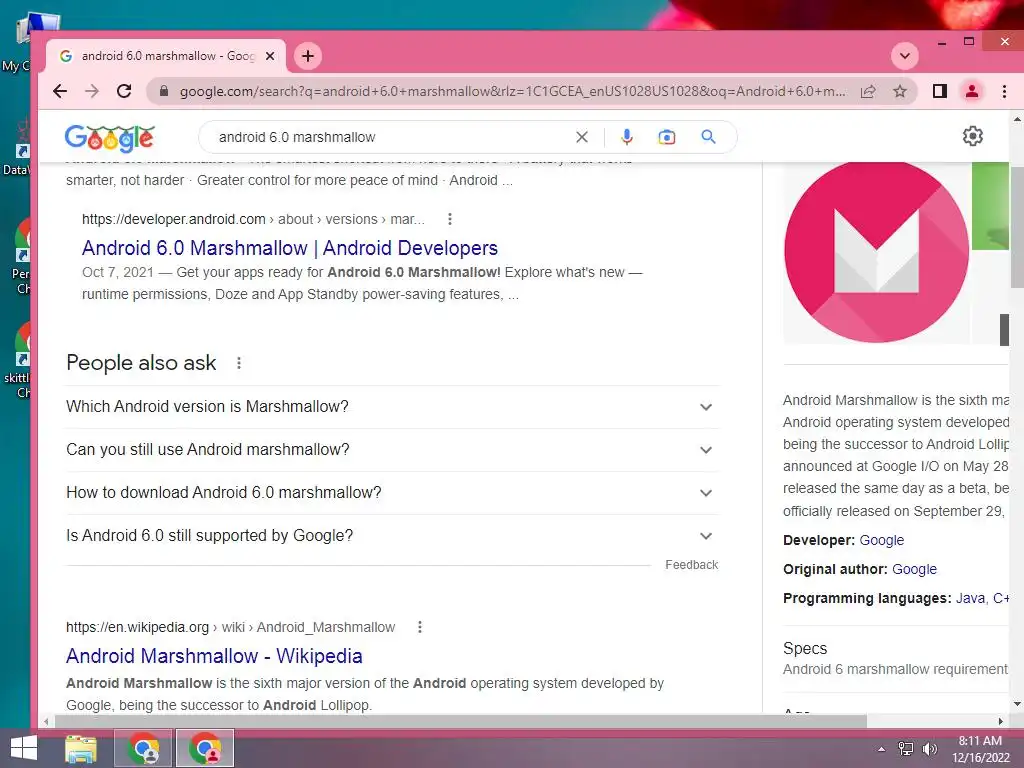
Task: Click the Feedback link under questions
Action: pos(692,565)
